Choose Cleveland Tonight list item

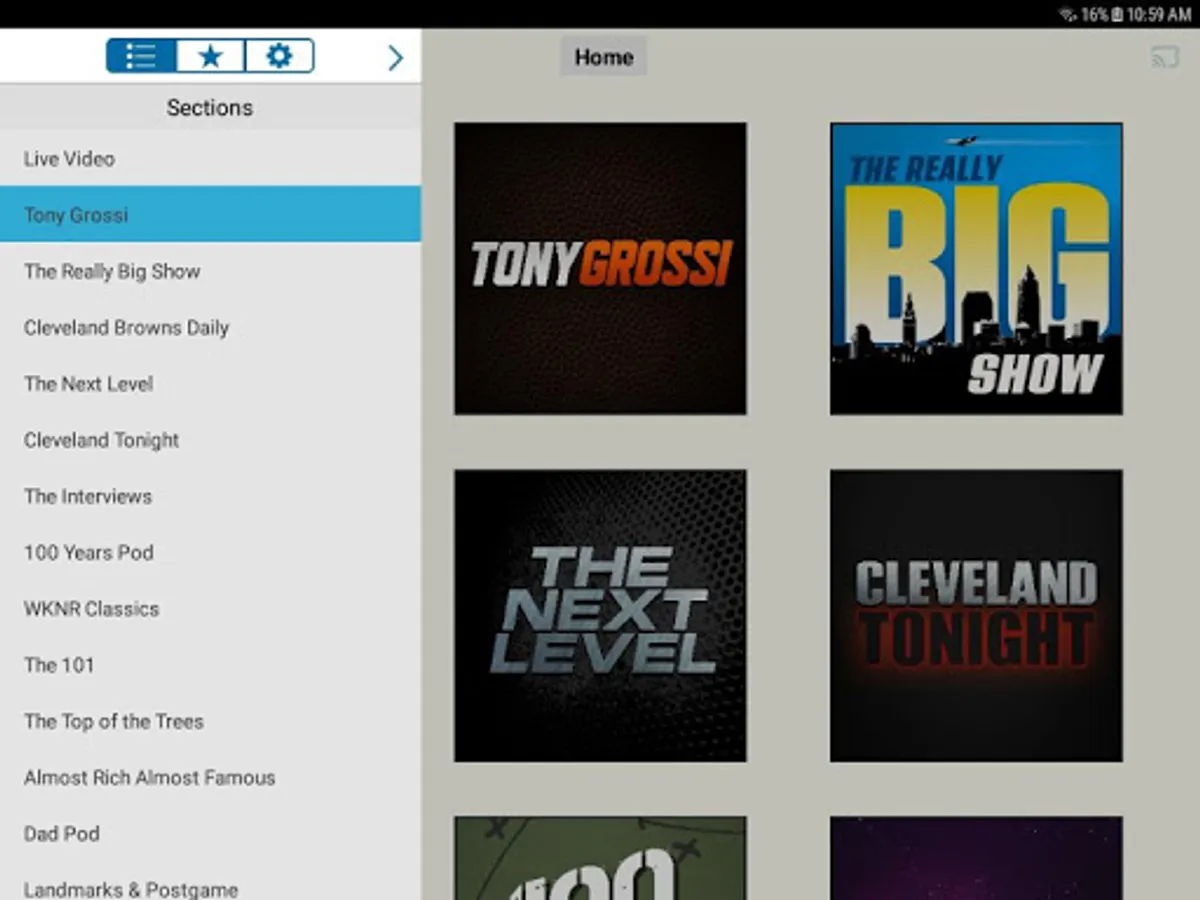[x=210, y=439]
